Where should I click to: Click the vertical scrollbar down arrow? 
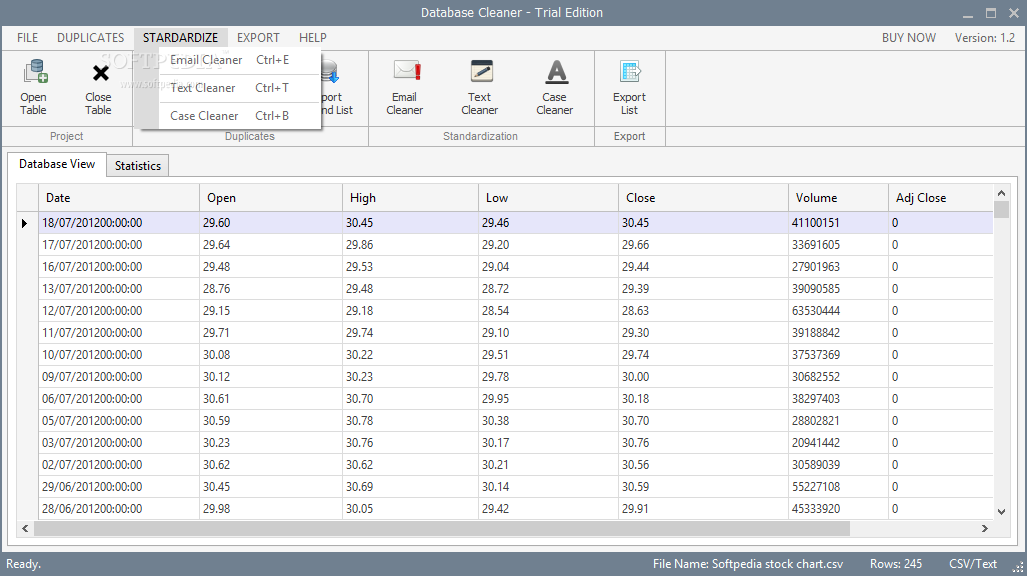(x=1001, y=511)
